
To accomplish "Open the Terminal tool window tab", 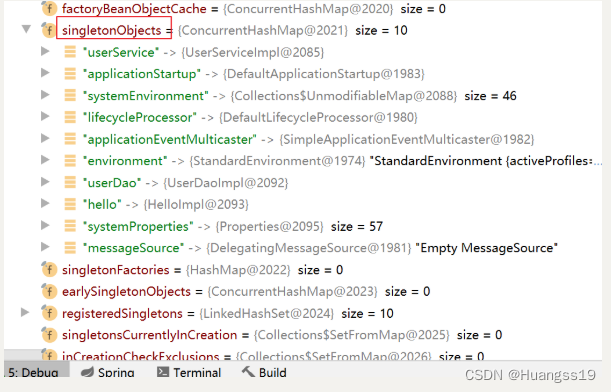I will coord(189,373).
